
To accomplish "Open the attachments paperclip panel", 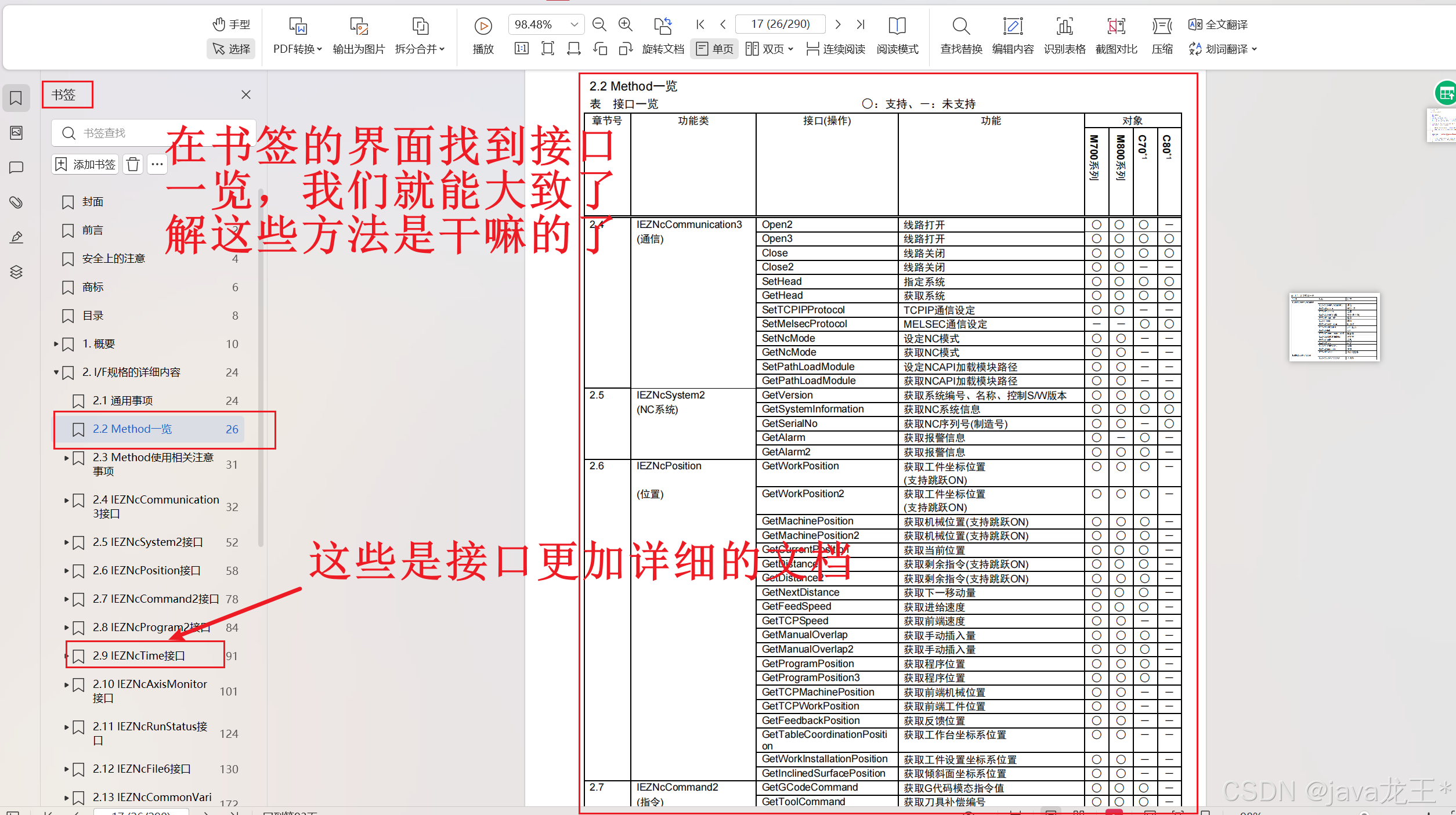I will tap(16, 202).
